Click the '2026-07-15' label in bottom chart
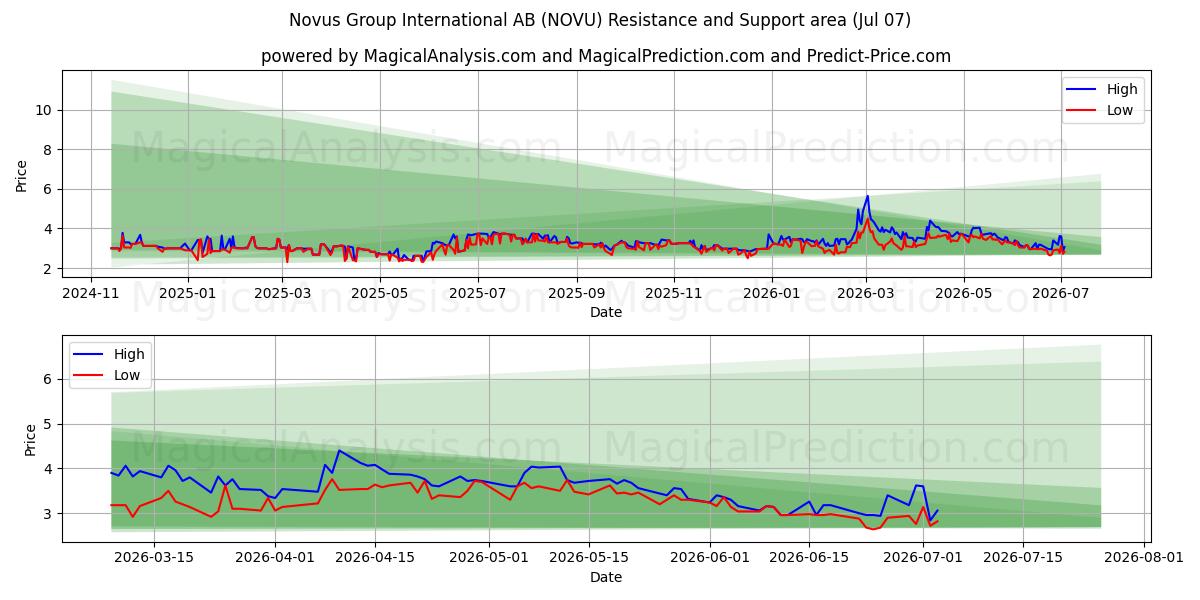The height and width of the screenshot is (600, 1200). [x=1023, y=559]
